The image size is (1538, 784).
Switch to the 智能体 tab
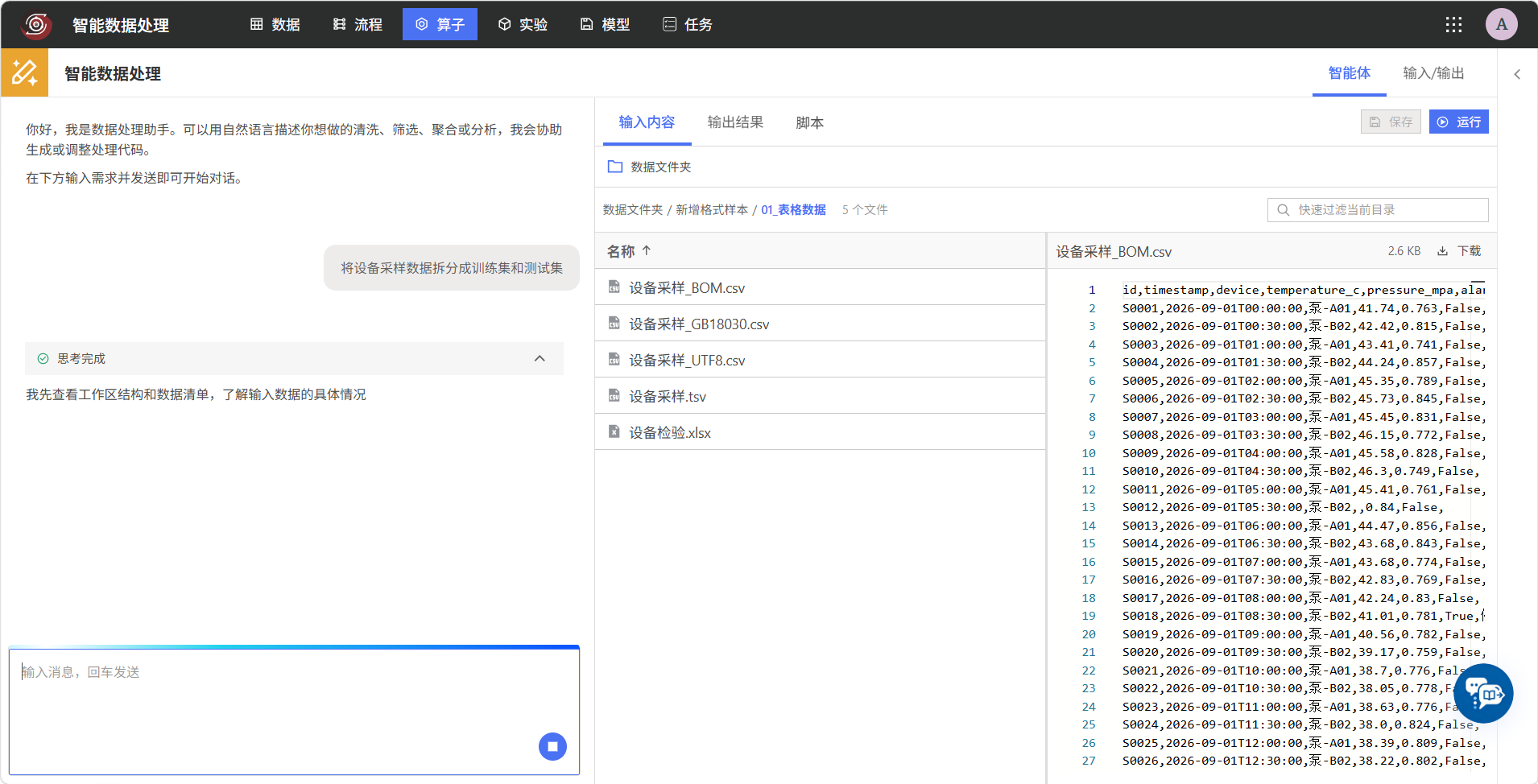(1350, 73)
